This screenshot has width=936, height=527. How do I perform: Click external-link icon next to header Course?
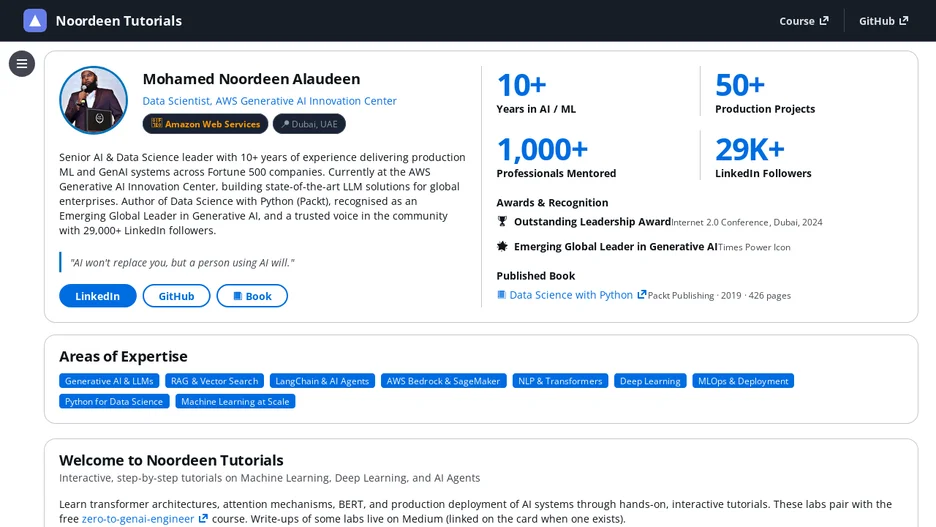pos(824,21)
